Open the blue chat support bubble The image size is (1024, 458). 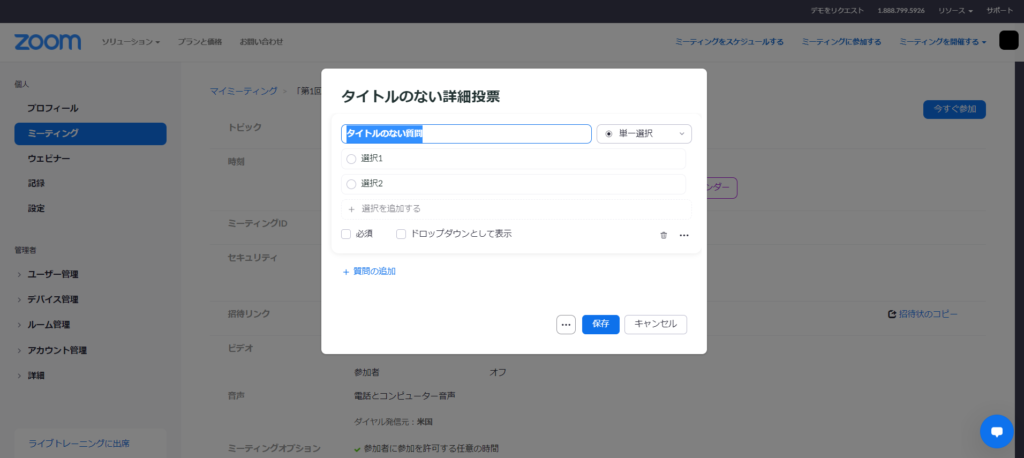coord(996,431)
